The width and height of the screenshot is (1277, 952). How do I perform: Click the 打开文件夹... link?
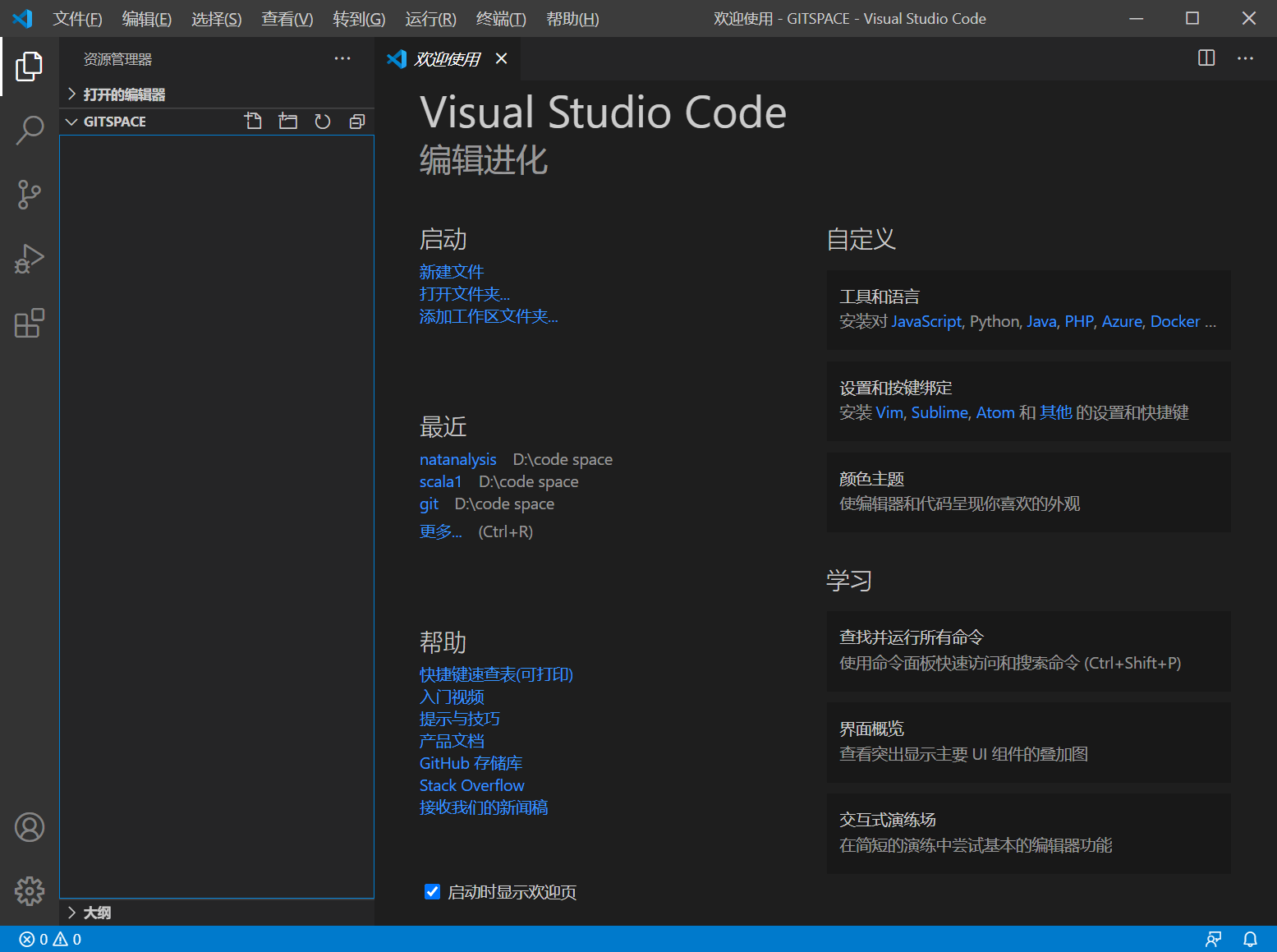click(465, 294)
